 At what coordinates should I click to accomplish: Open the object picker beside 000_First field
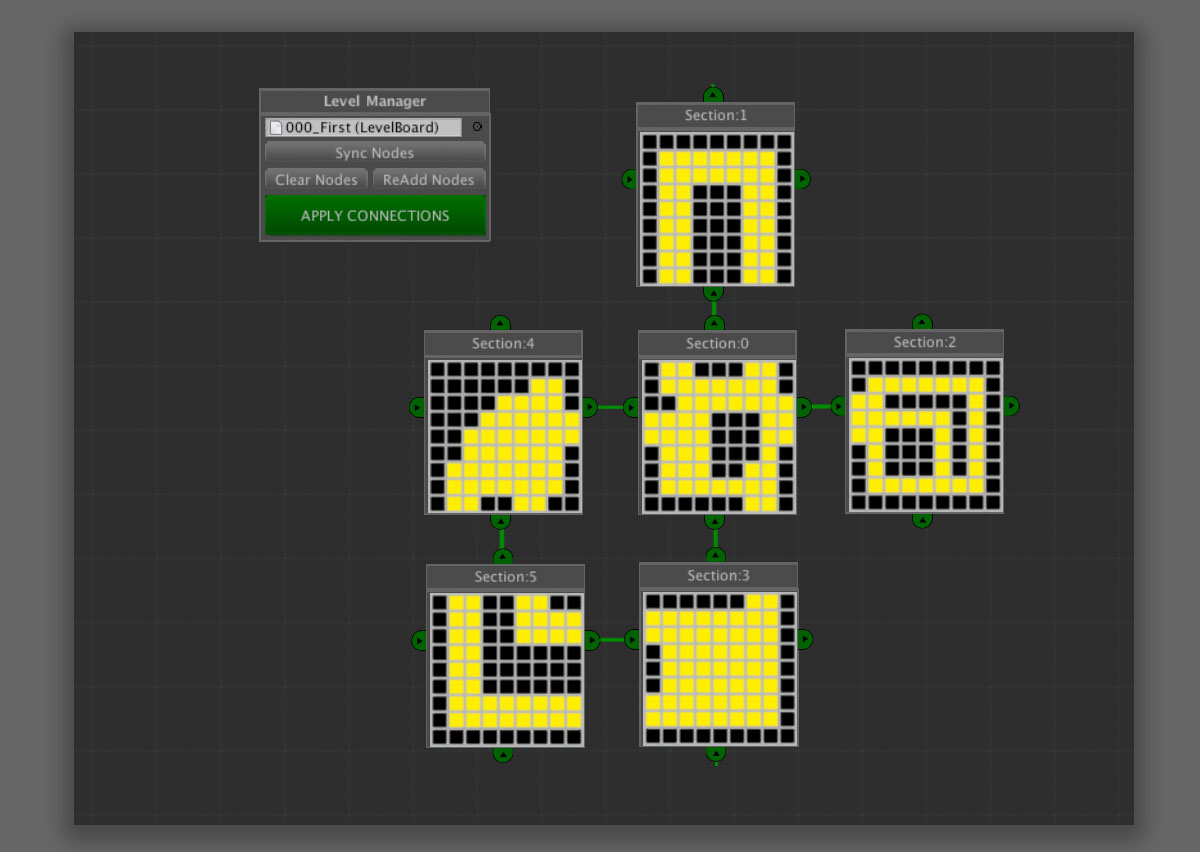[x=477, y=127]
